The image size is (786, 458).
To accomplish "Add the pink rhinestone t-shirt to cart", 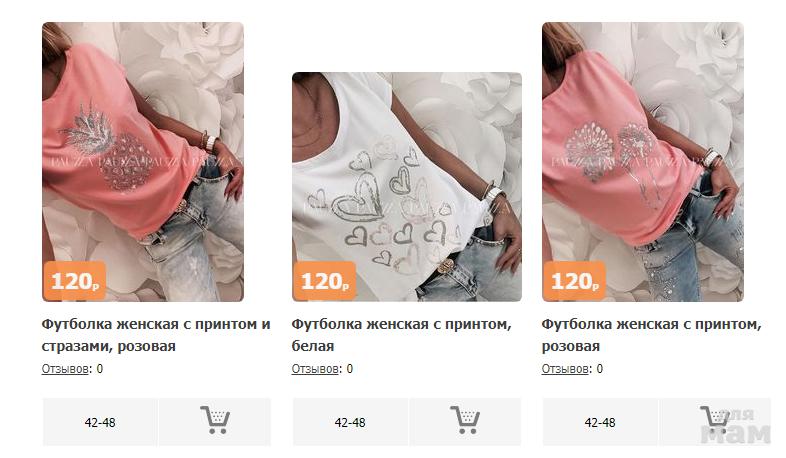I will [215, 421].
